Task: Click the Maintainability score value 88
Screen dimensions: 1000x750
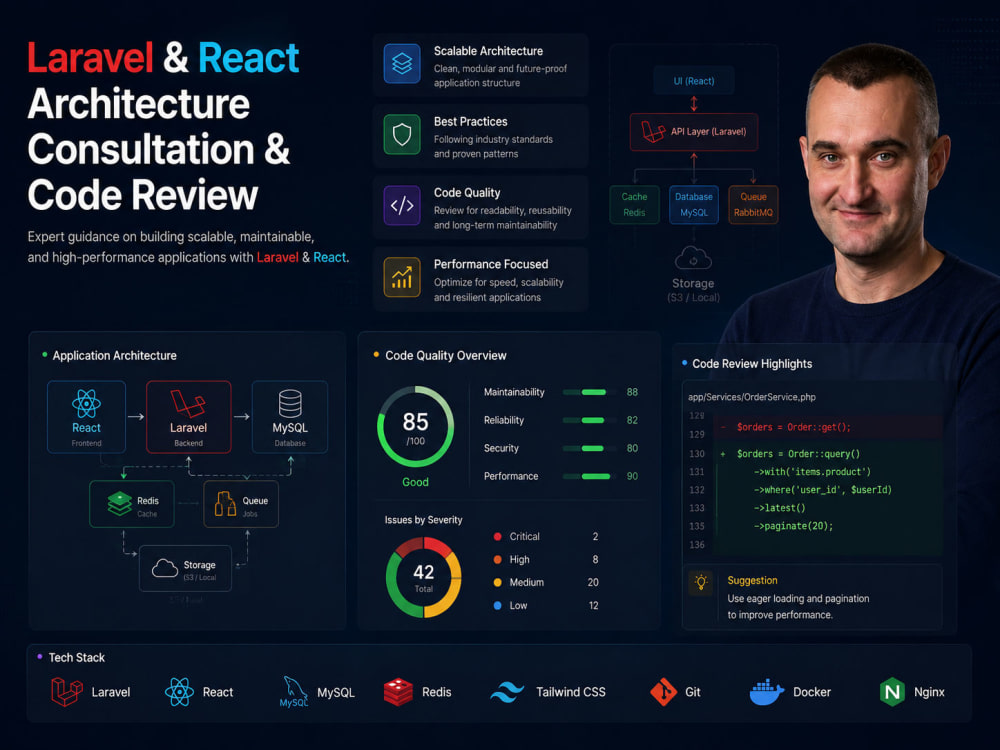Action: (x=632, y=392)
